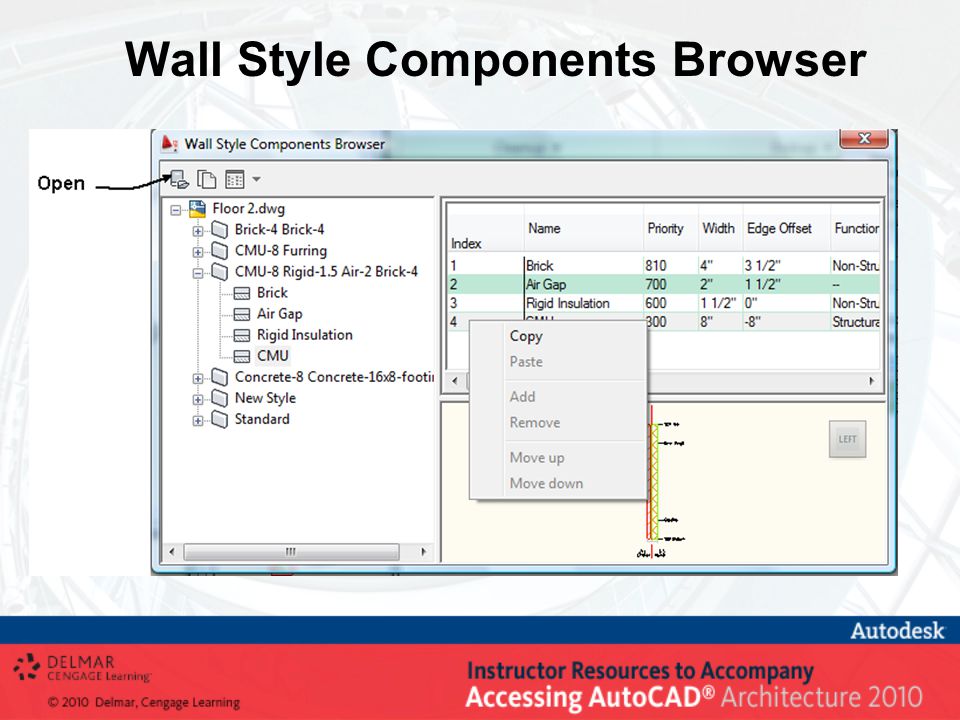Expand the Standard wall style node
Viewport: 960px width, 720px height.
click(198, 421)
